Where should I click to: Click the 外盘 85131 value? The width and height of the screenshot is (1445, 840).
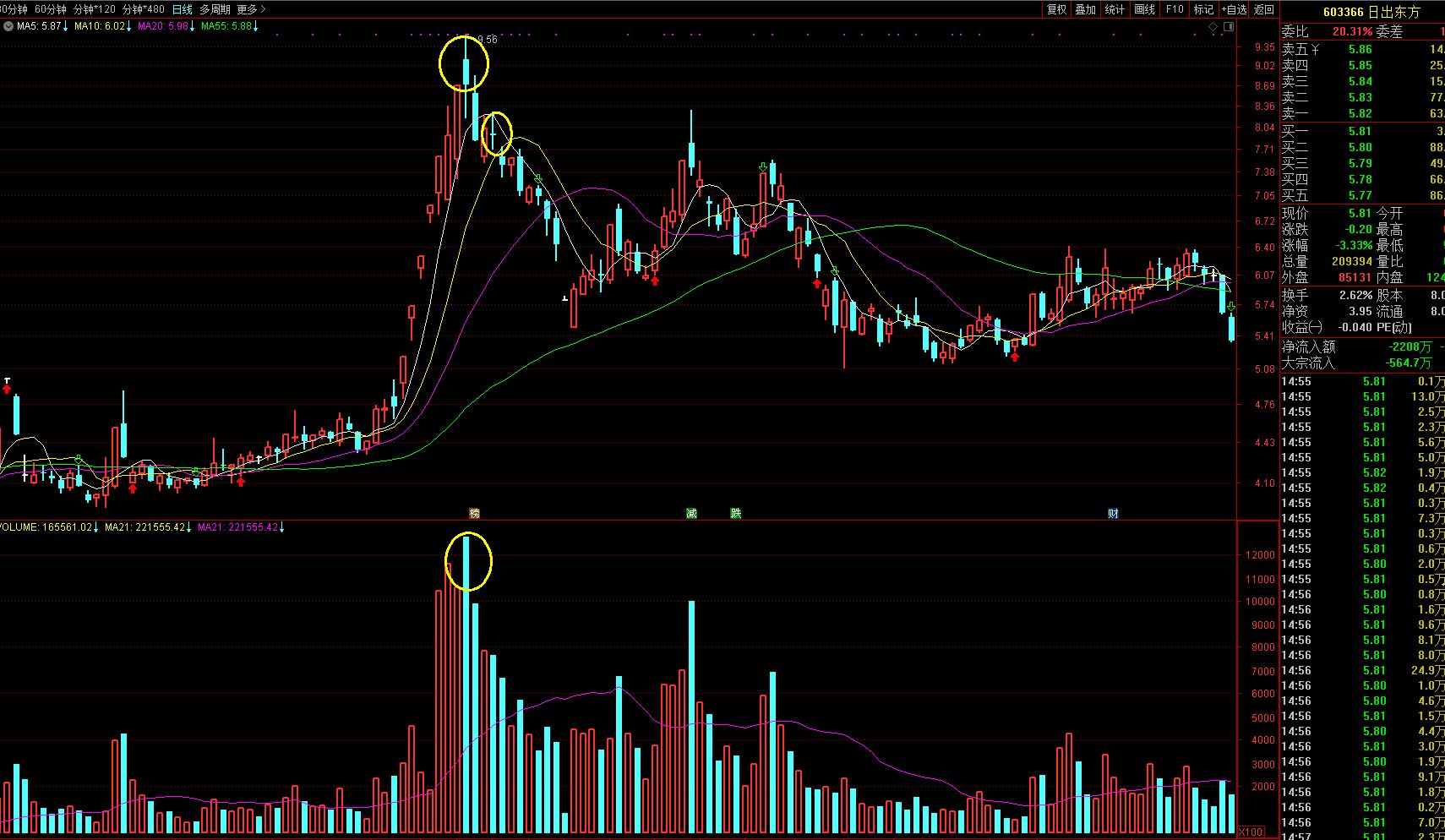(x=1354, y=277)
